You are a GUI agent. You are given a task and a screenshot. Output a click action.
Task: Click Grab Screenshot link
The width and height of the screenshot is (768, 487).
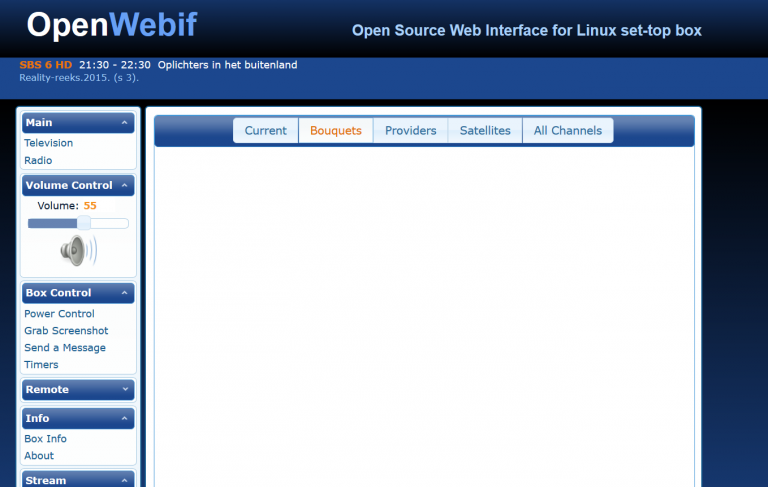coord(66,331)
